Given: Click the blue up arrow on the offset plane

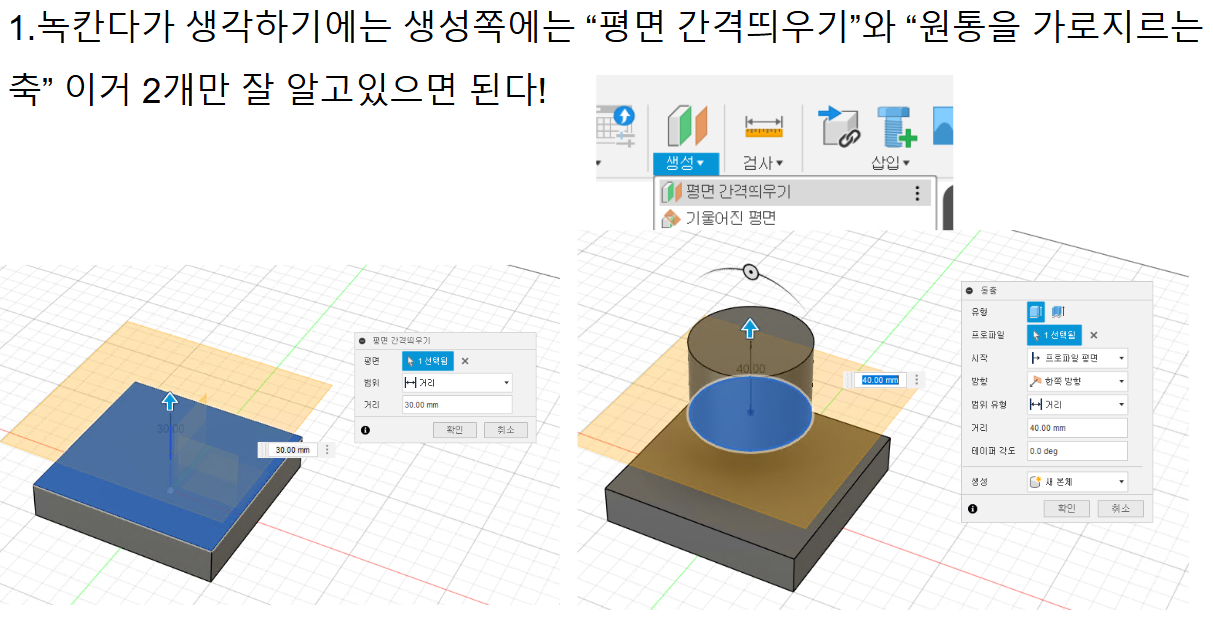Looking at the screenshot, I should [170, 401].
